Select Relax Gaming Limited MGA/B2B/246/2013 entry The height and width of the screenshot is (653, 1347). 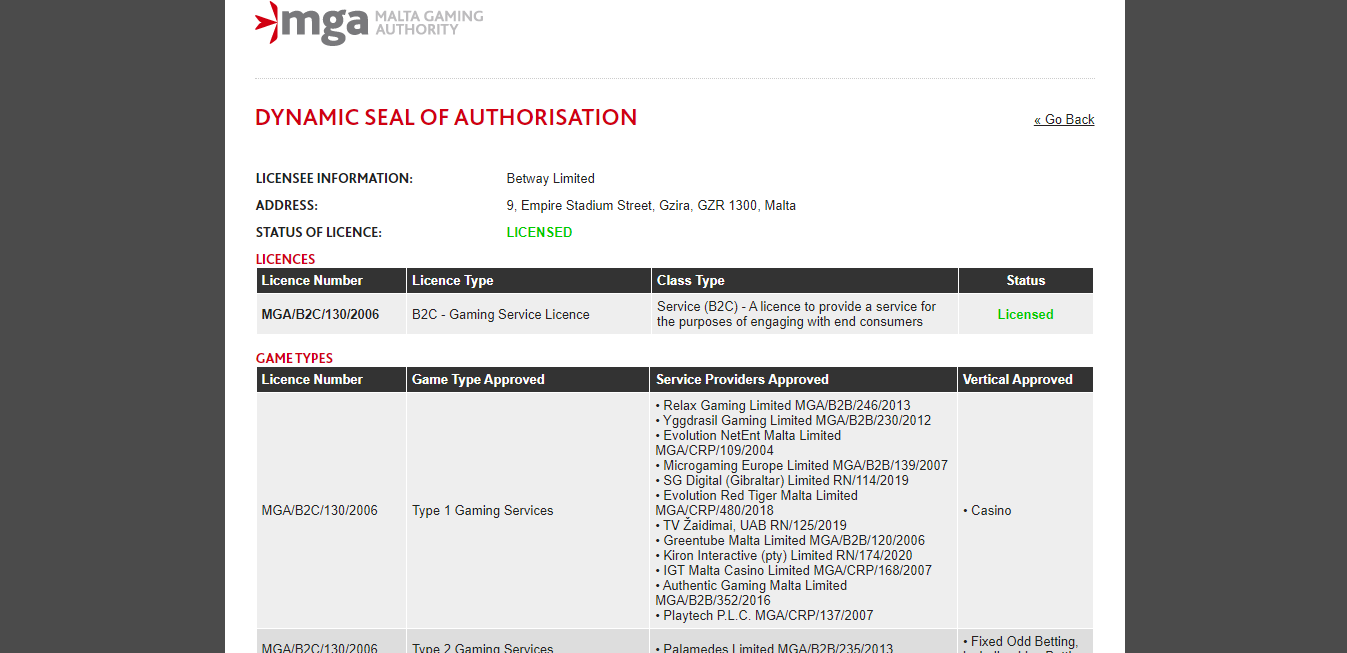point(783,406)
